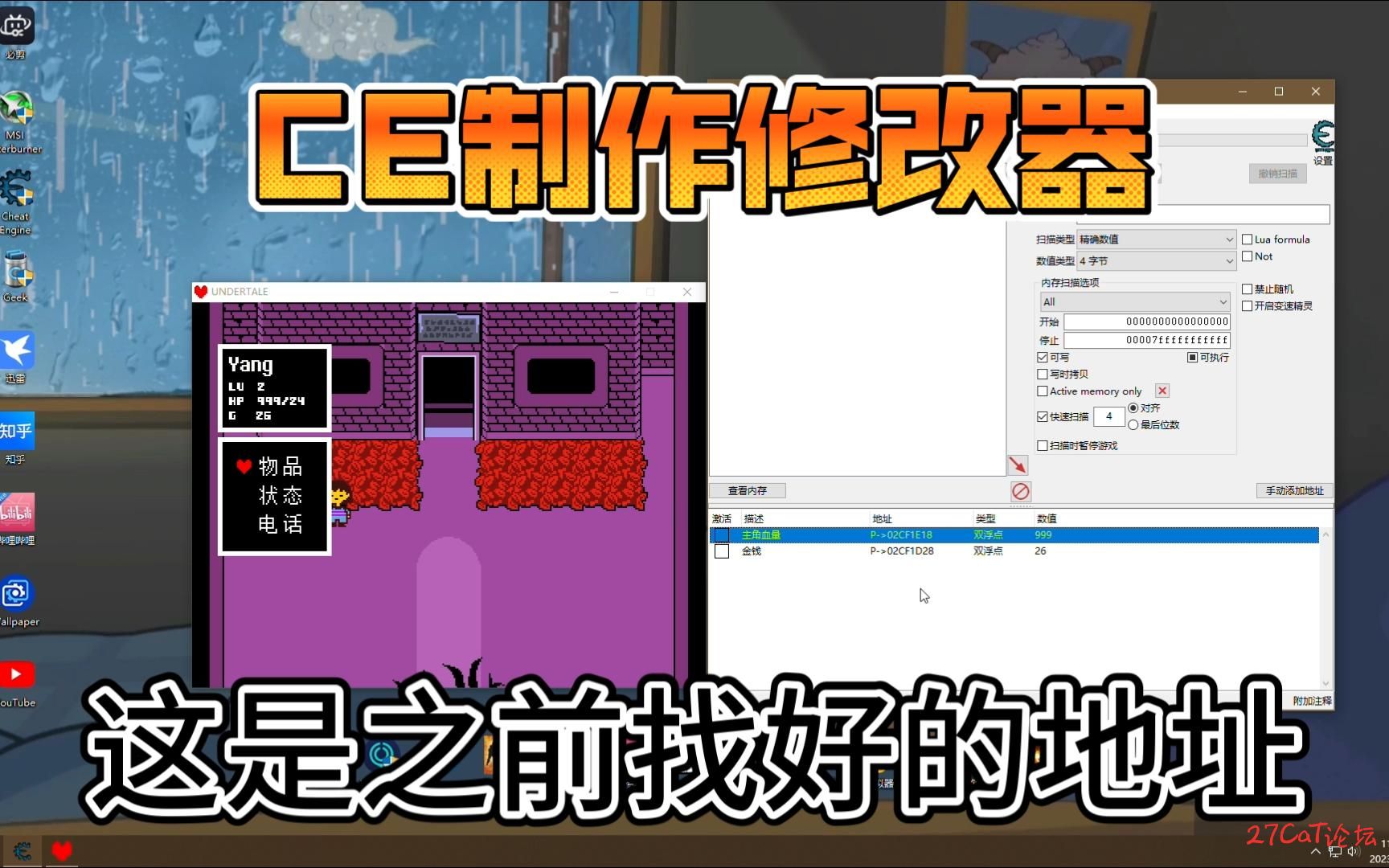The width and height of the screenshot is (1389, 868).
Task: Select 状态 in the Undertale menu
Action: click(281, 495)
